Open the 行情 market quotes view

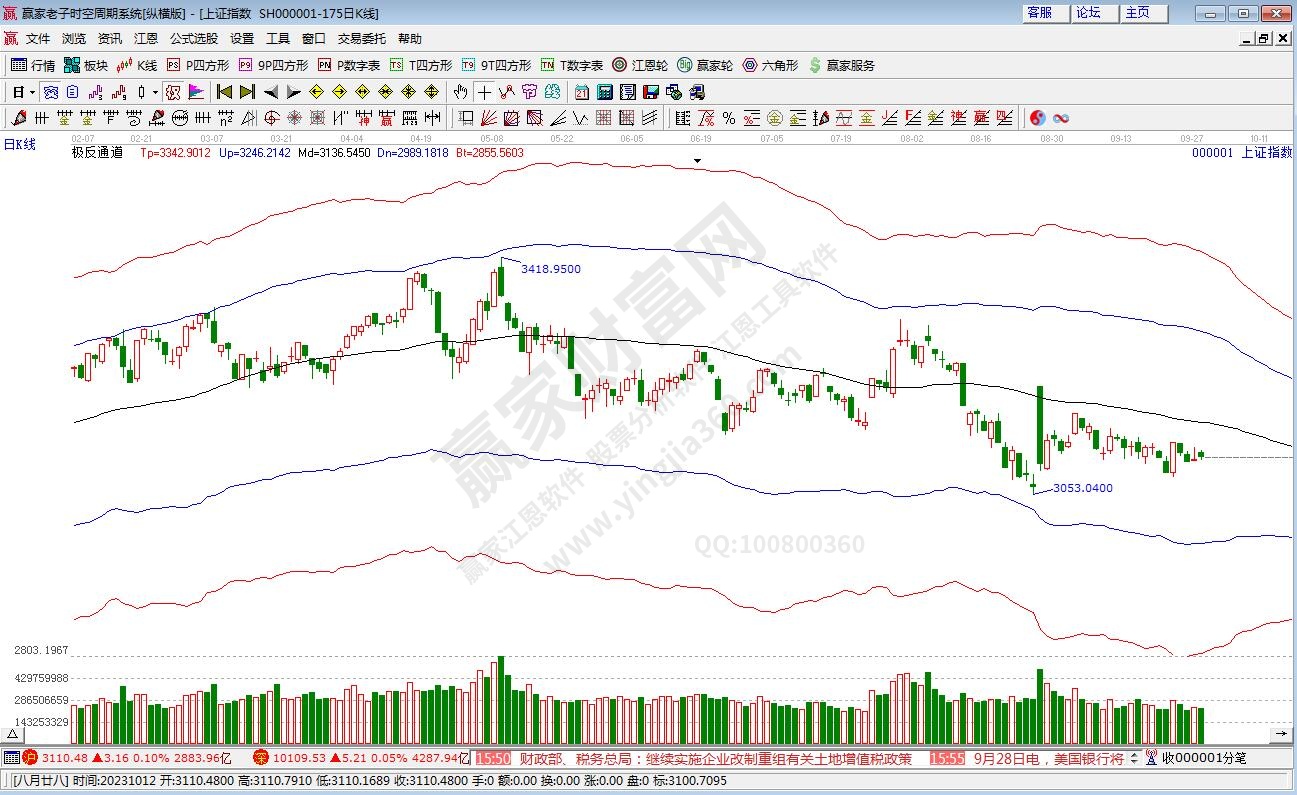33,66
